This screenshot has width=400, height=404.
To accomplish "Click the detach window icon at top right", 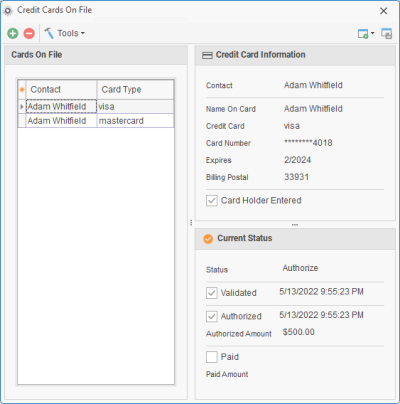I will 387,33.
